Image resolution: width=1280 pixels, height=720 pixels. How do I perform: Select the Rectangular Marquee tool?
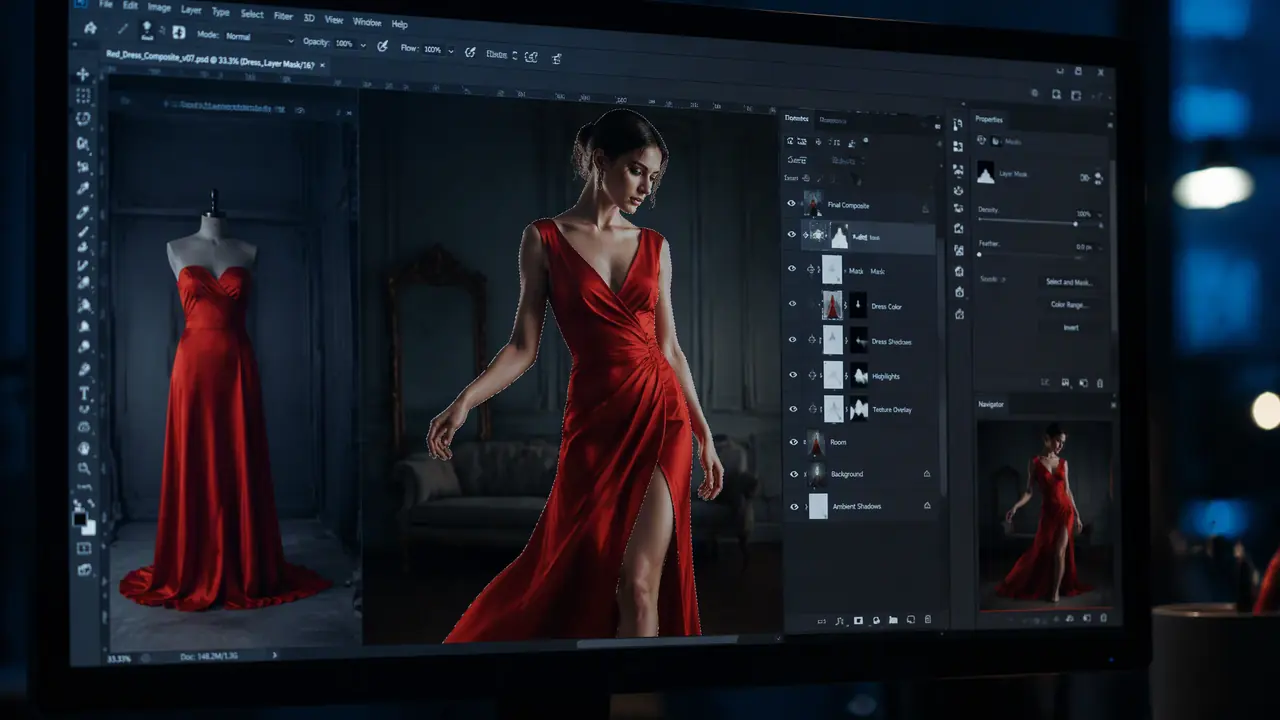[83, 96]
